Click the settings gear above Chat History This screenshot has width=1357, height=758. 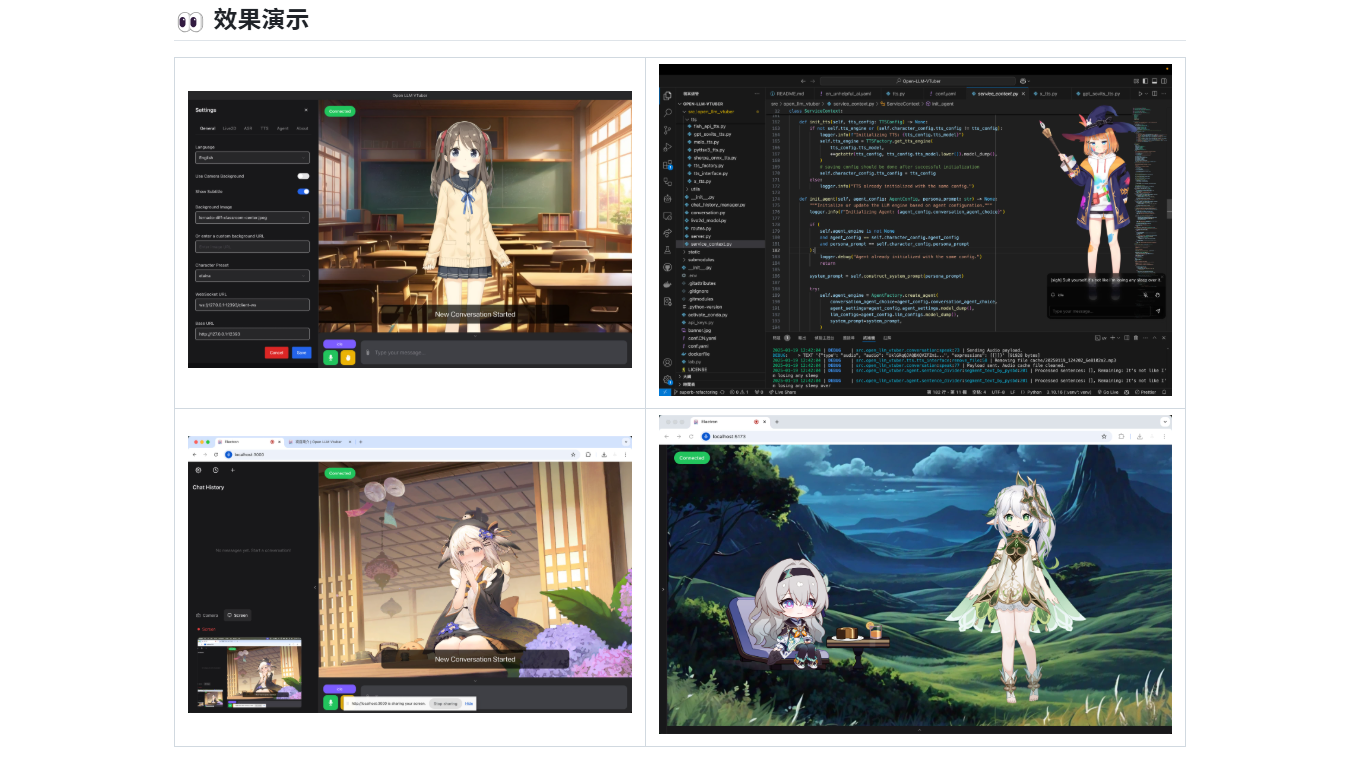(x=198, y=470)
